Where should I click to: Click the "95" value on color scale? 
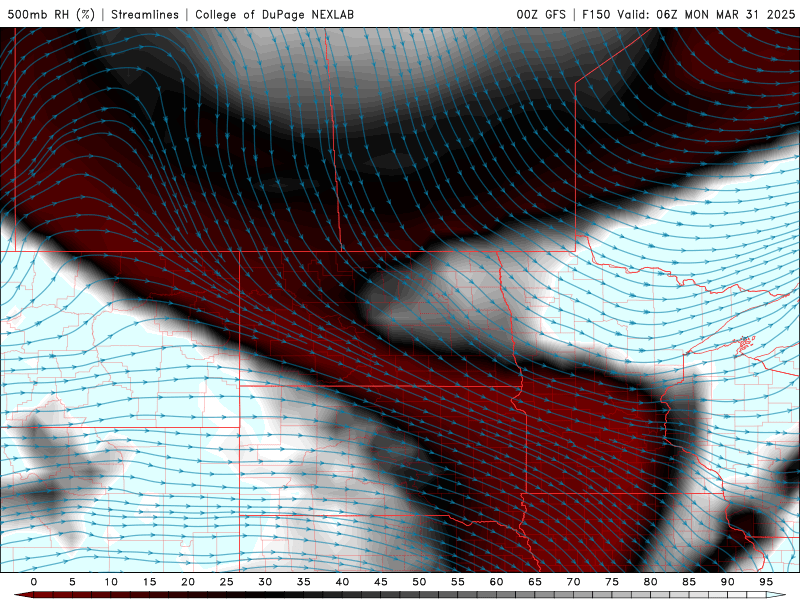765,582
